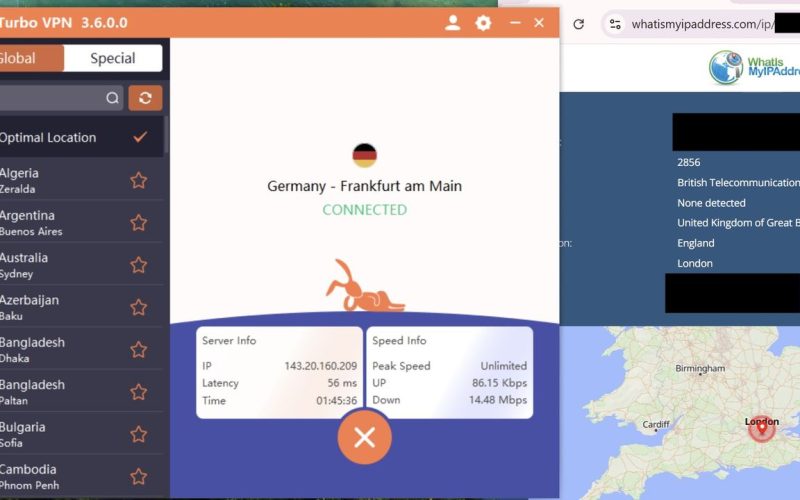Click the CONNECTED status text
Screen dimensions: 800x500
click(x=365, y=210)
